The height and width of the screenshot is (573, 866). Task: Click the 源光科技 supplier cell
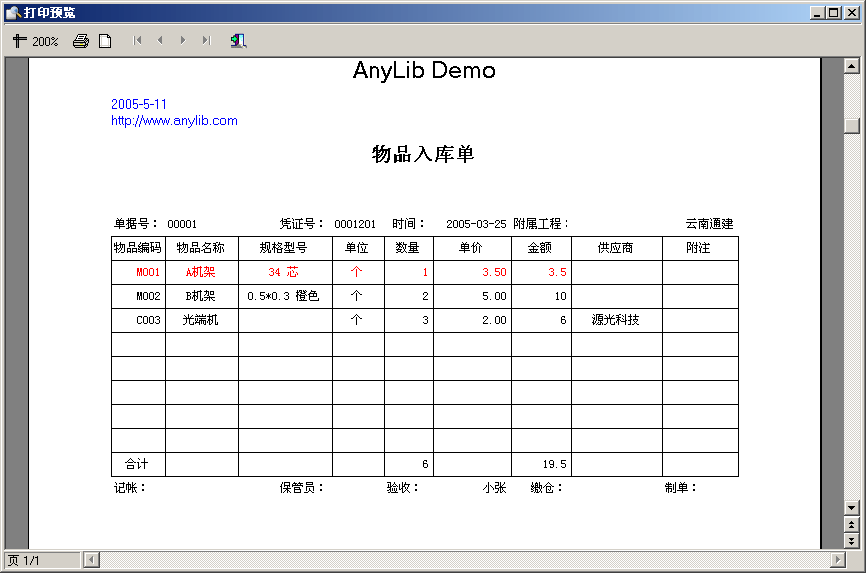click(x=615, y=320)
